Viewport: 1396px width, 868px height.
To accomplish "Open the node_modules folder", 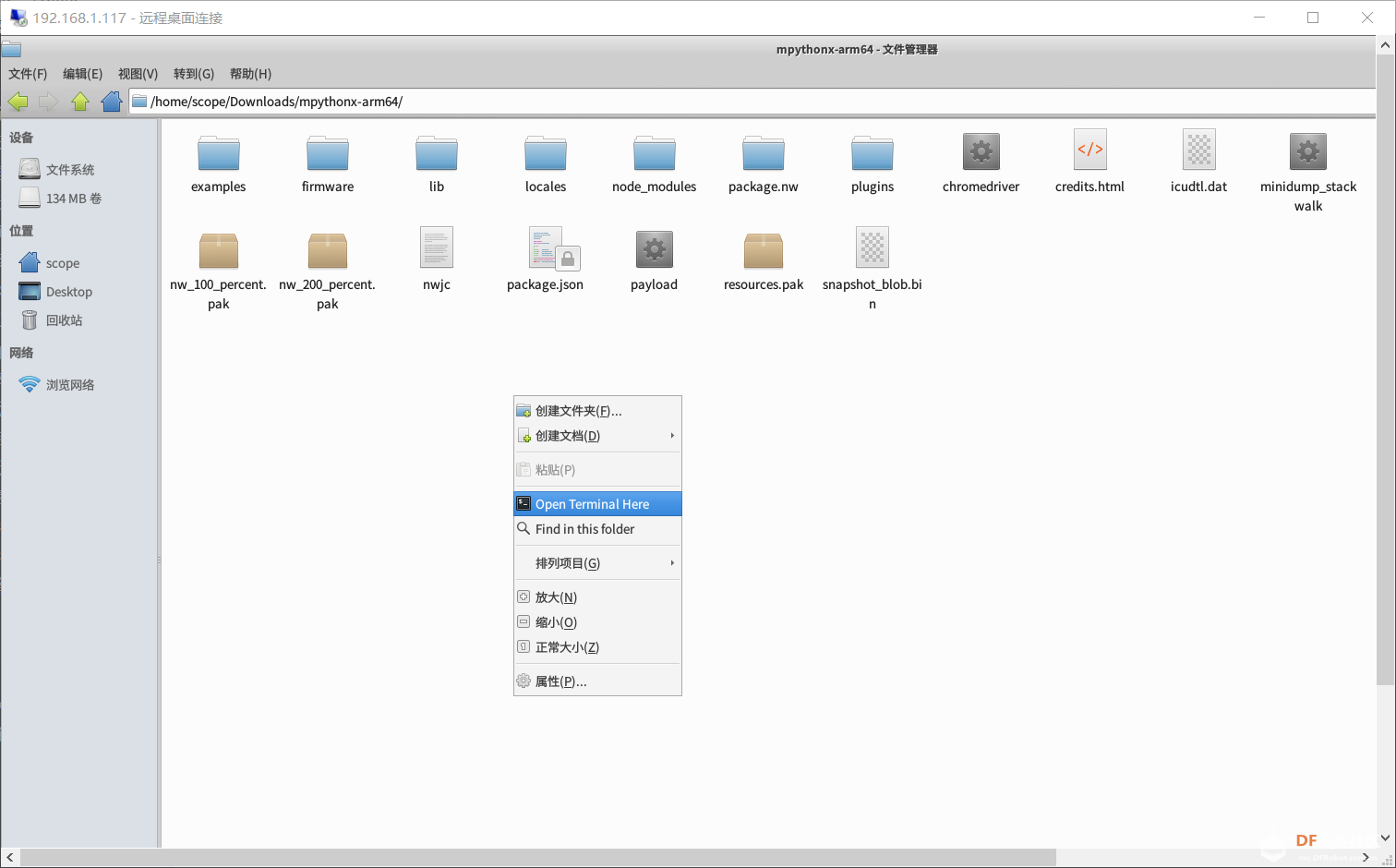I will [x=654, y=155].
